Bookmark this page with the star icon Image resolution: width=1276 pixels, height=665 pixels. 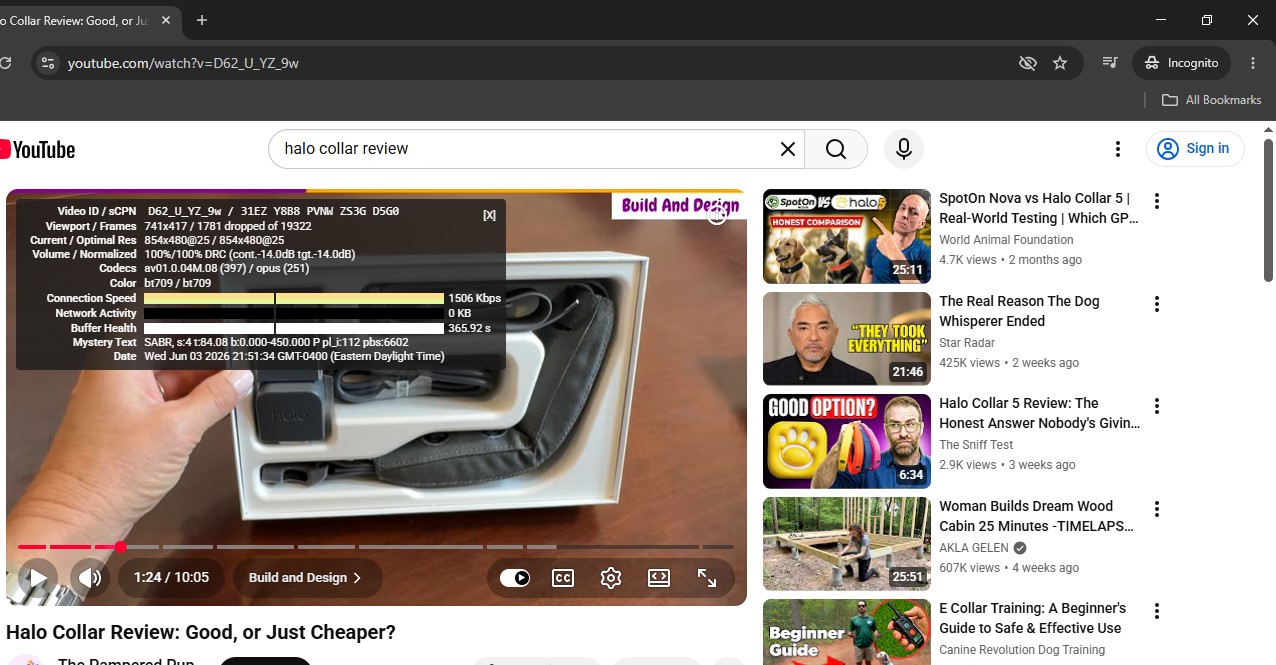[1060, 63]
